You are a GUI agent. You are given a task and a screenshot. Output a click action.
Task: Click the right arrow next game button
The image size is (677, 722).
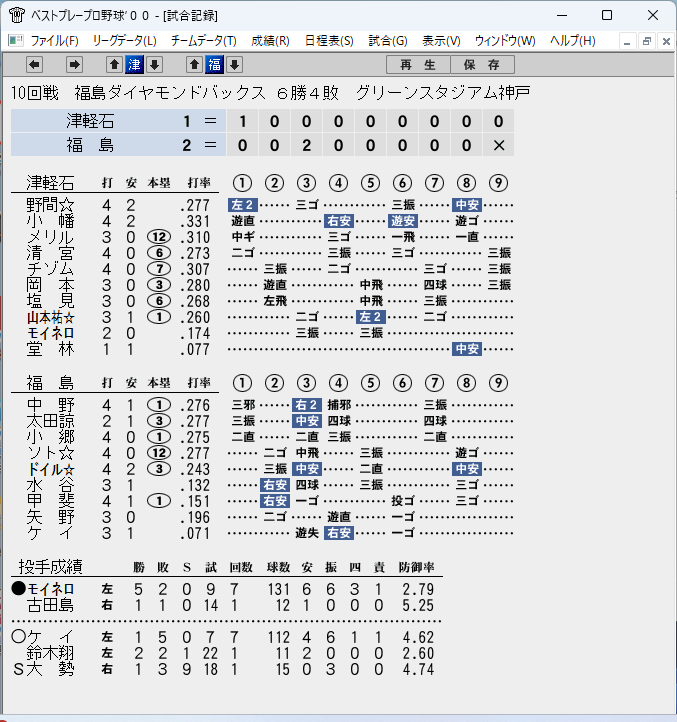coord(74,65)
